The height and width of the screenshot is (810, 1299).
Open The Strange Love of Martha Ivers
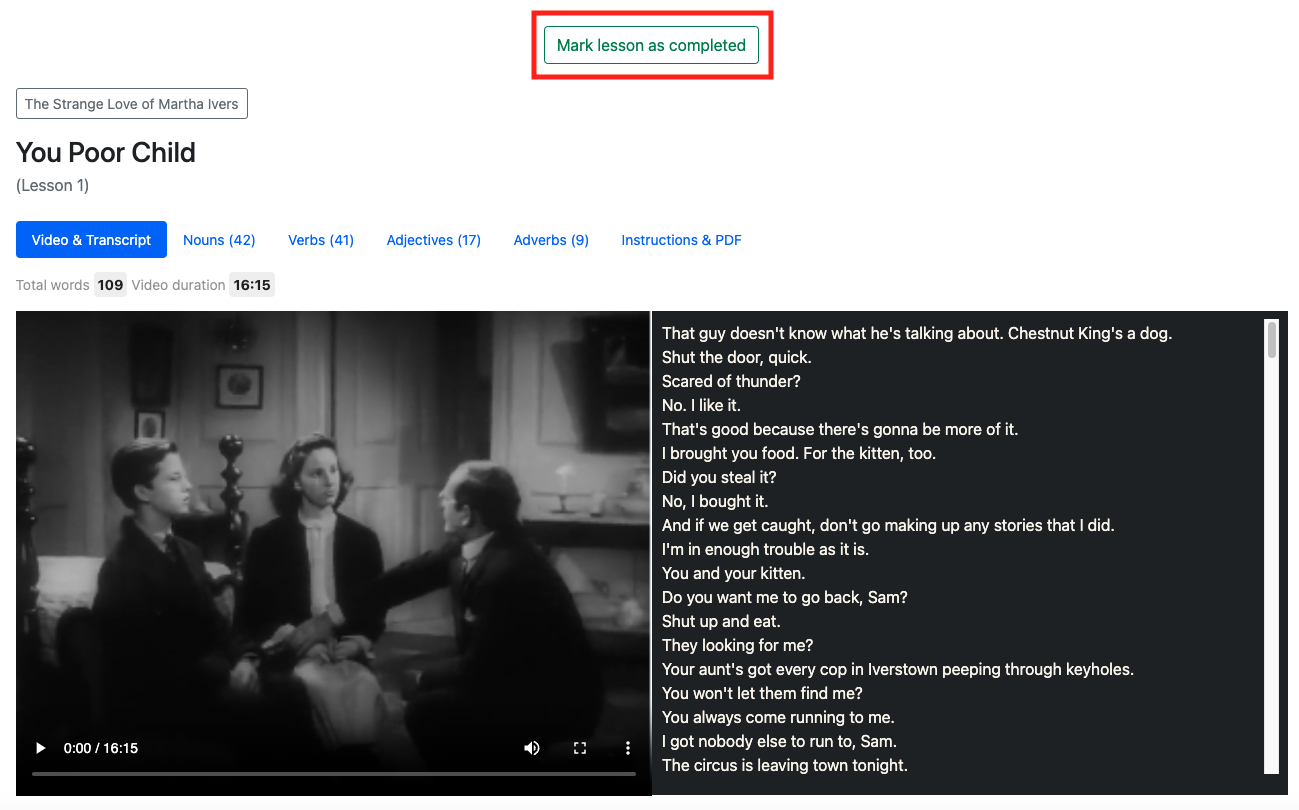tap(132, 104)
